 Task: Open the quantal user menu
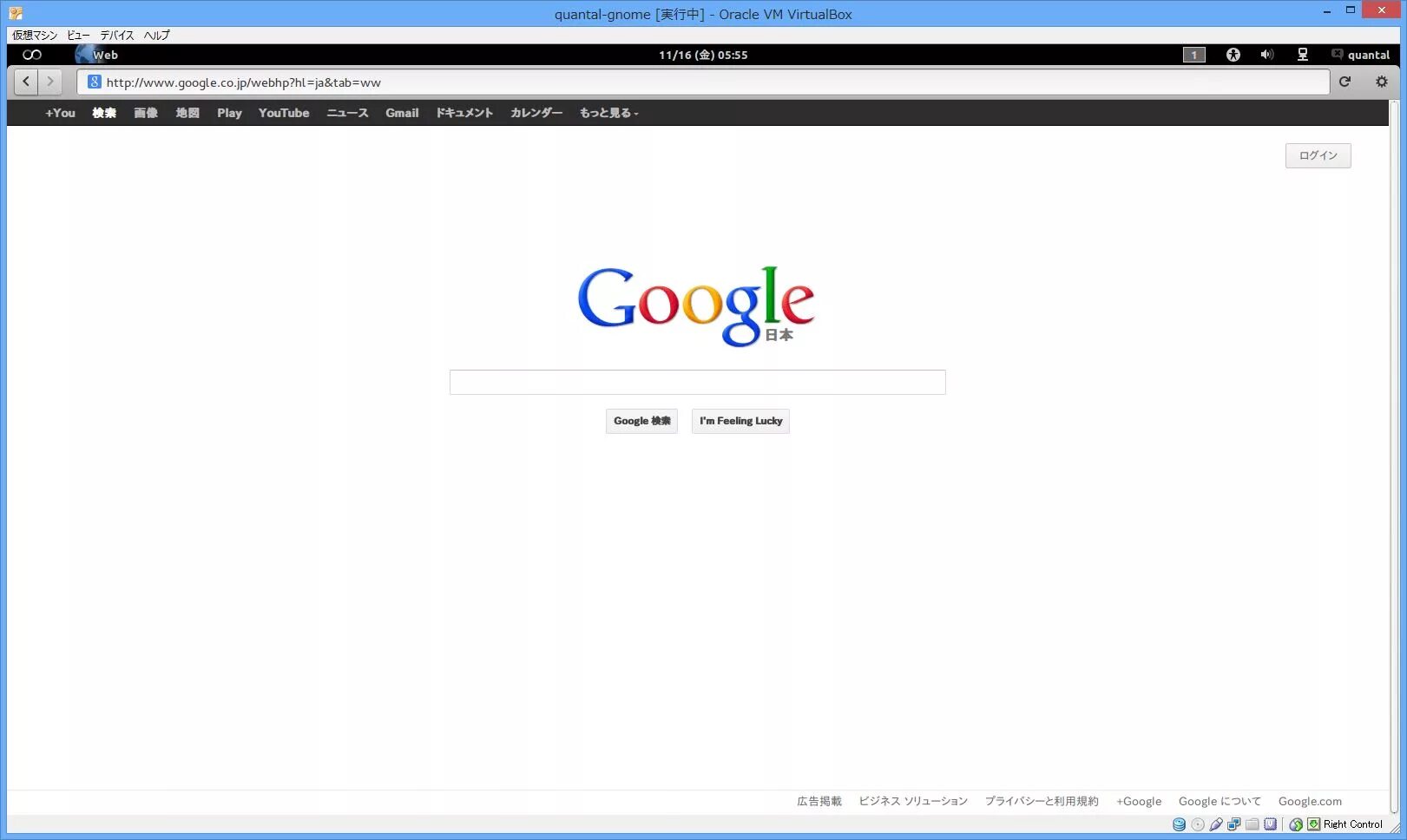pyautogui.click(x=1369, y=55)
